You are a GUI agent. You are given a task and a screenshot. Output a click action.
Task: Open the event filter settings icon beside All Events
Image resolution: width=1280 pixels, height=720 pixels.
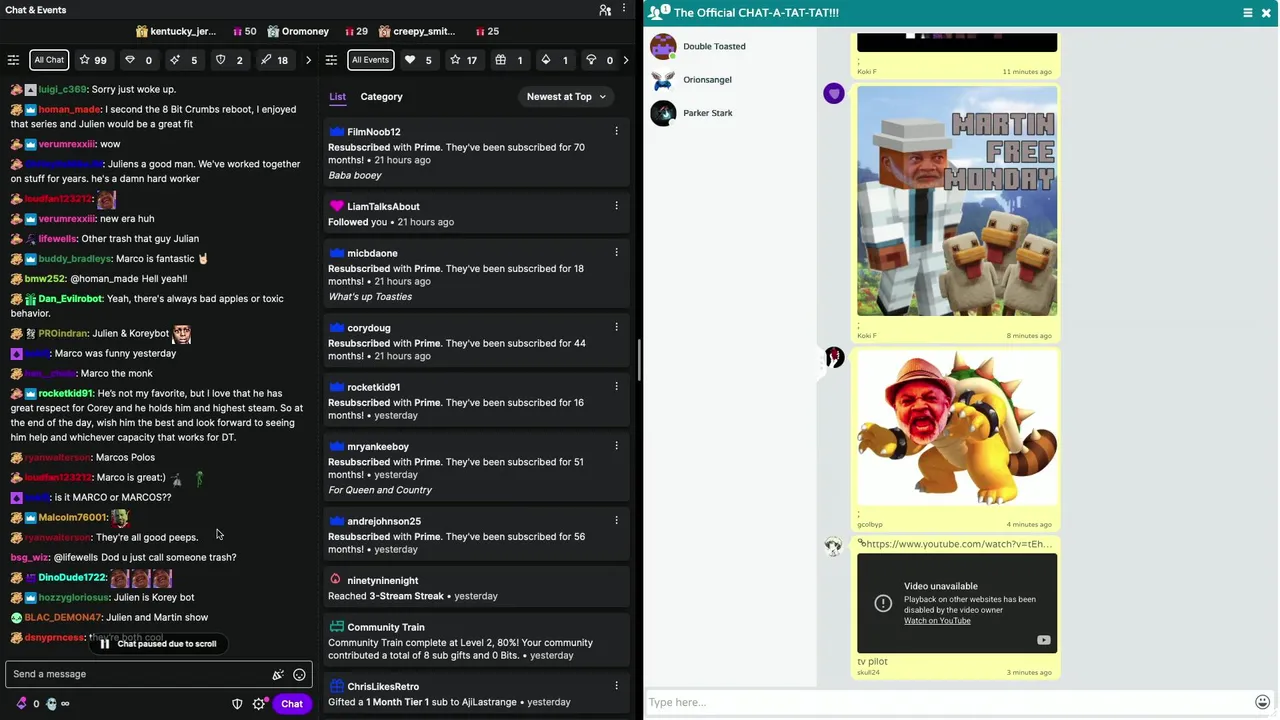tap(332, 60)
